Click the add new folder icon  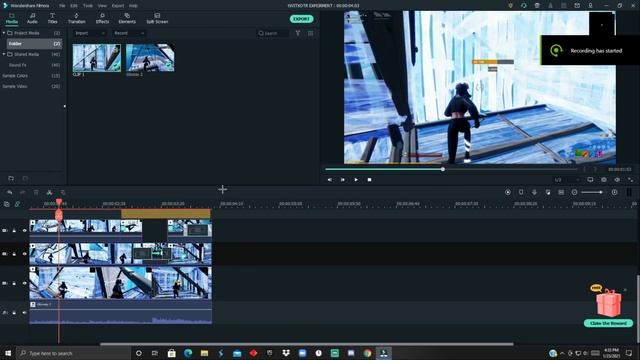tap(11, 178)
